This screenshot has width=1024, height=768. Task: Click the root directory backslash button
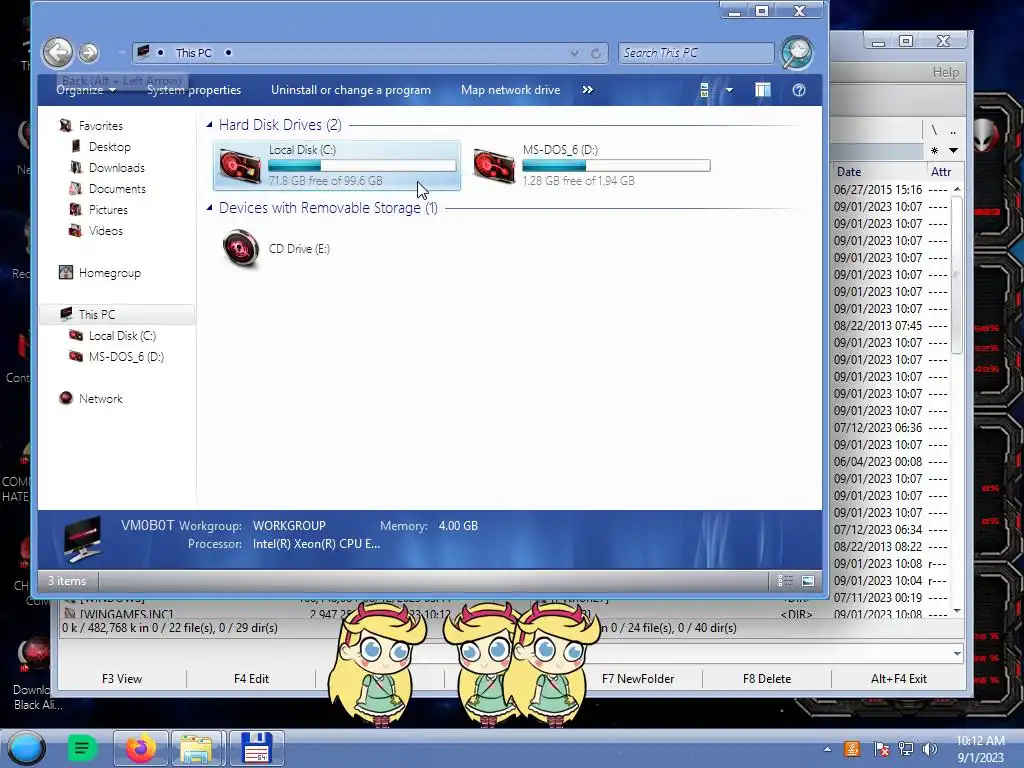[934, 130]
